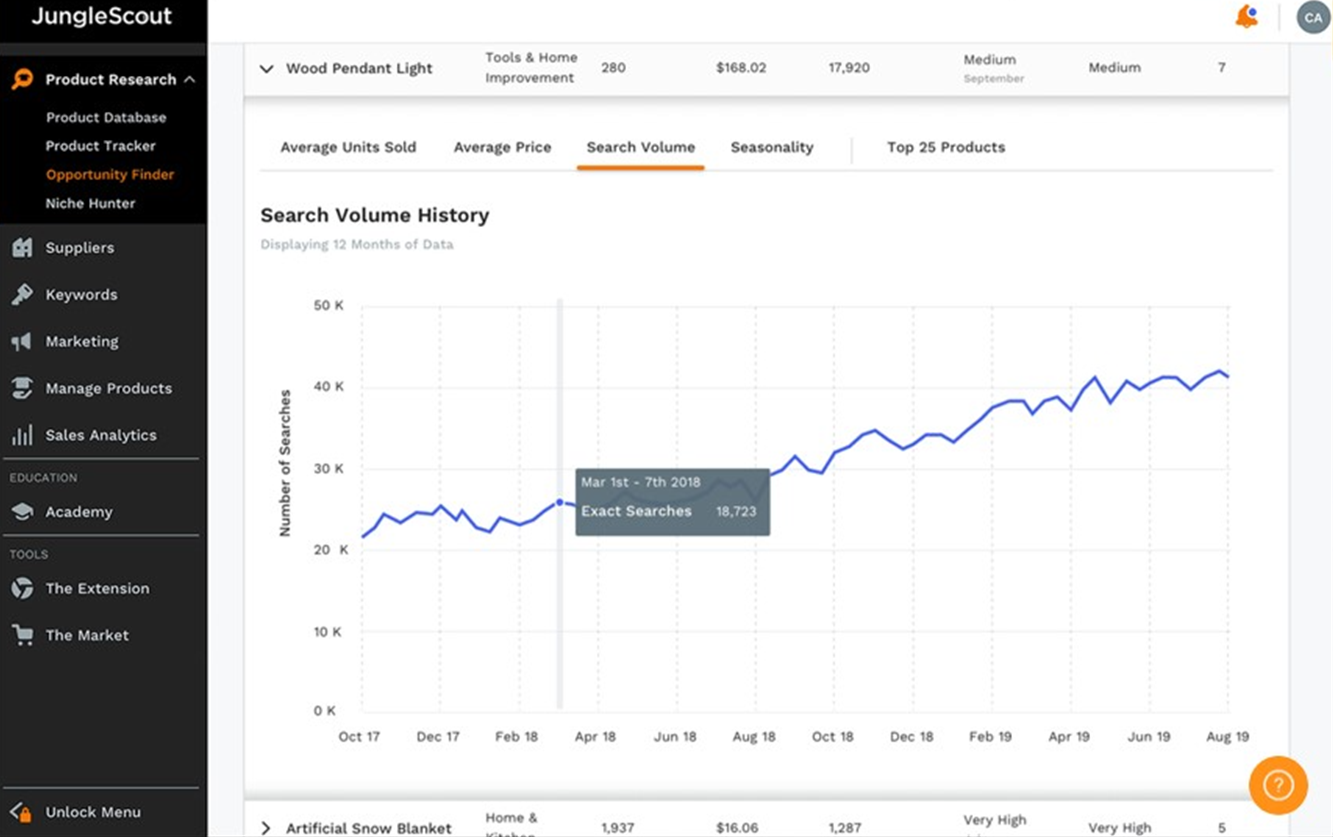Select the Suppliers factory icon
The height and width of the screenshot is (837, 1333).
coord(22,248)
